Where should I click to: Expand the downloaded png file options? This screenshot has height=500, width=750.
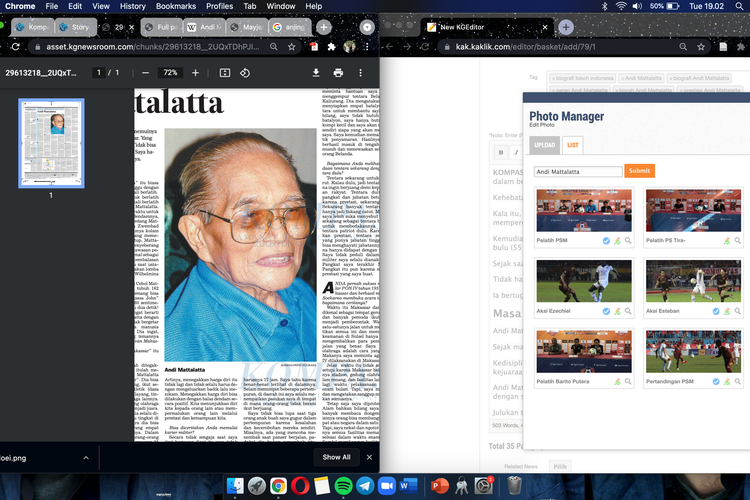pyautogui.click(x=86, y=457)
